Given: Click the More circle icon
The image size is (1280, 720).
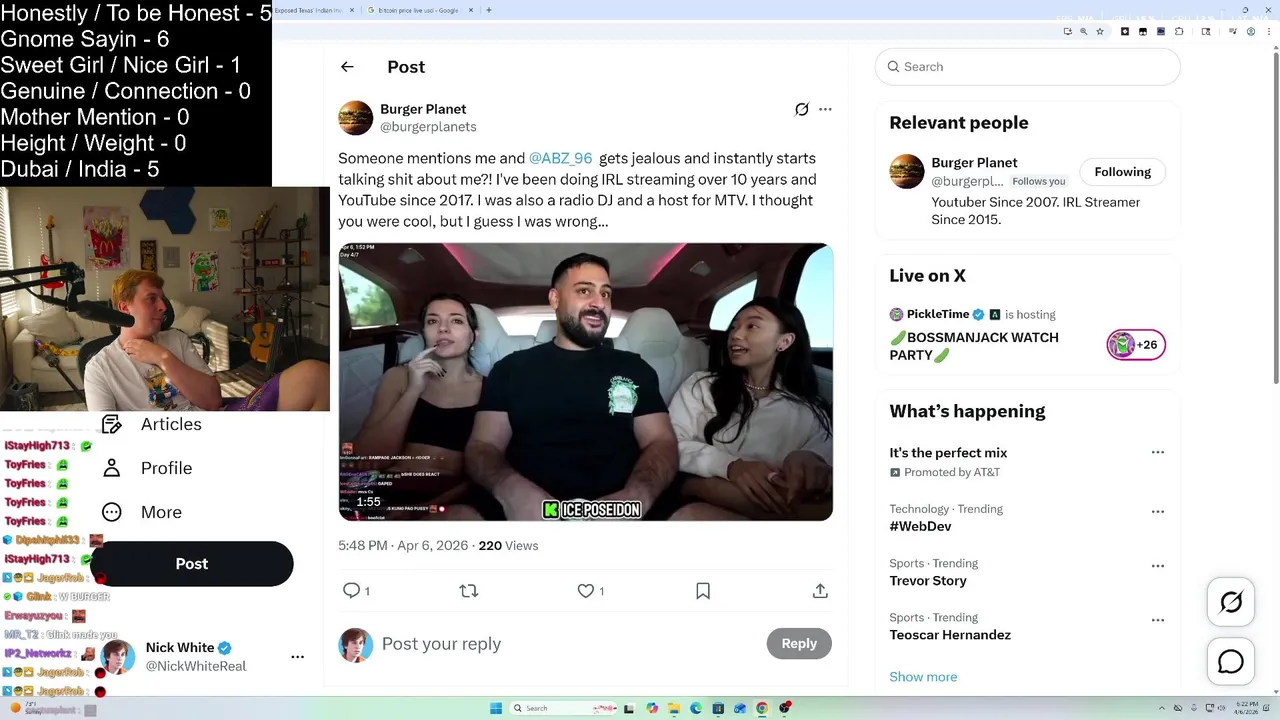Looking at the screenshot, I should (x=112, y=512).
